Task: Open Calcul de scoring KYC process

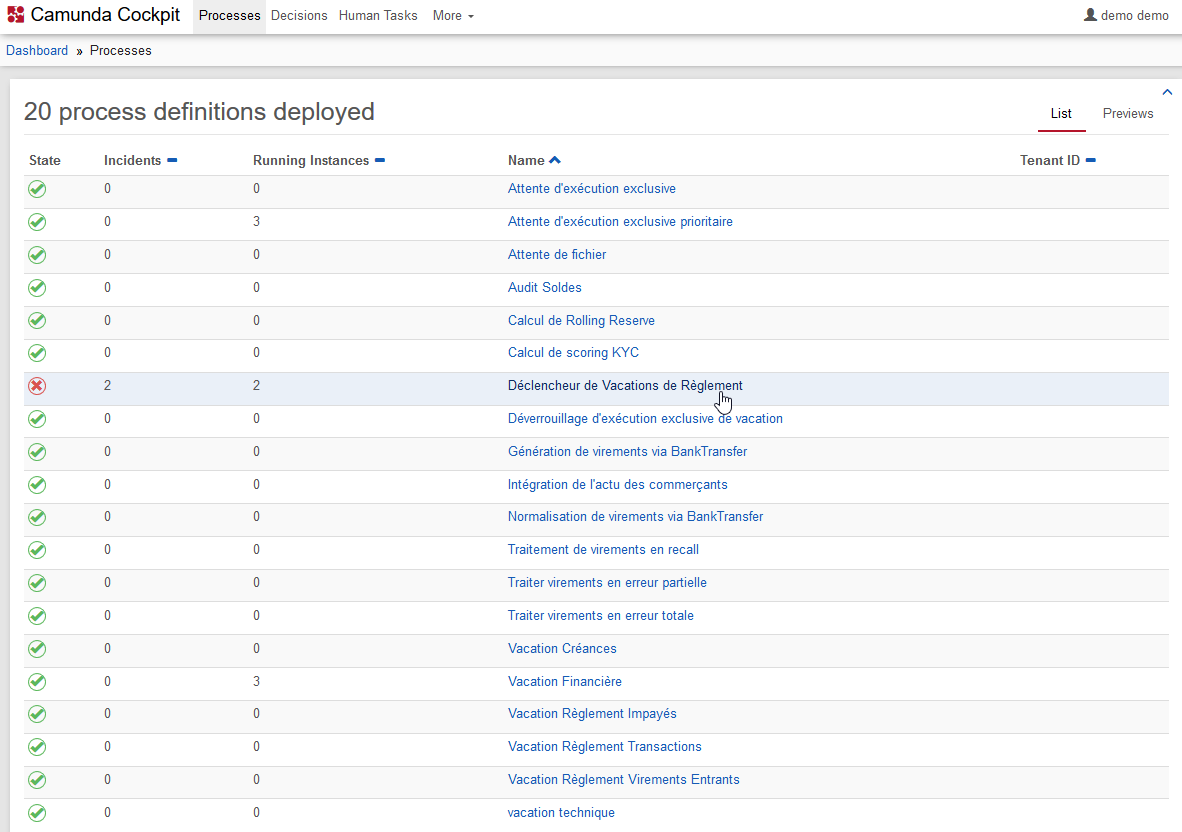Action: (573, 352)
